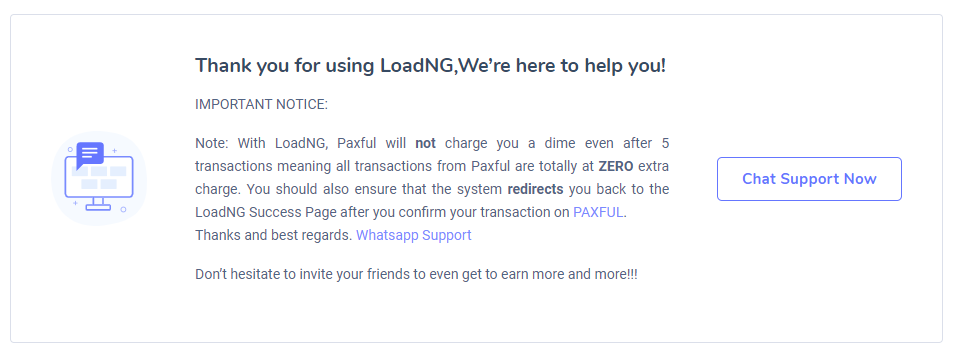Click the words 'We're here to help you!'
The height and width of the screenshot is (360, 976).
[561, 65]
